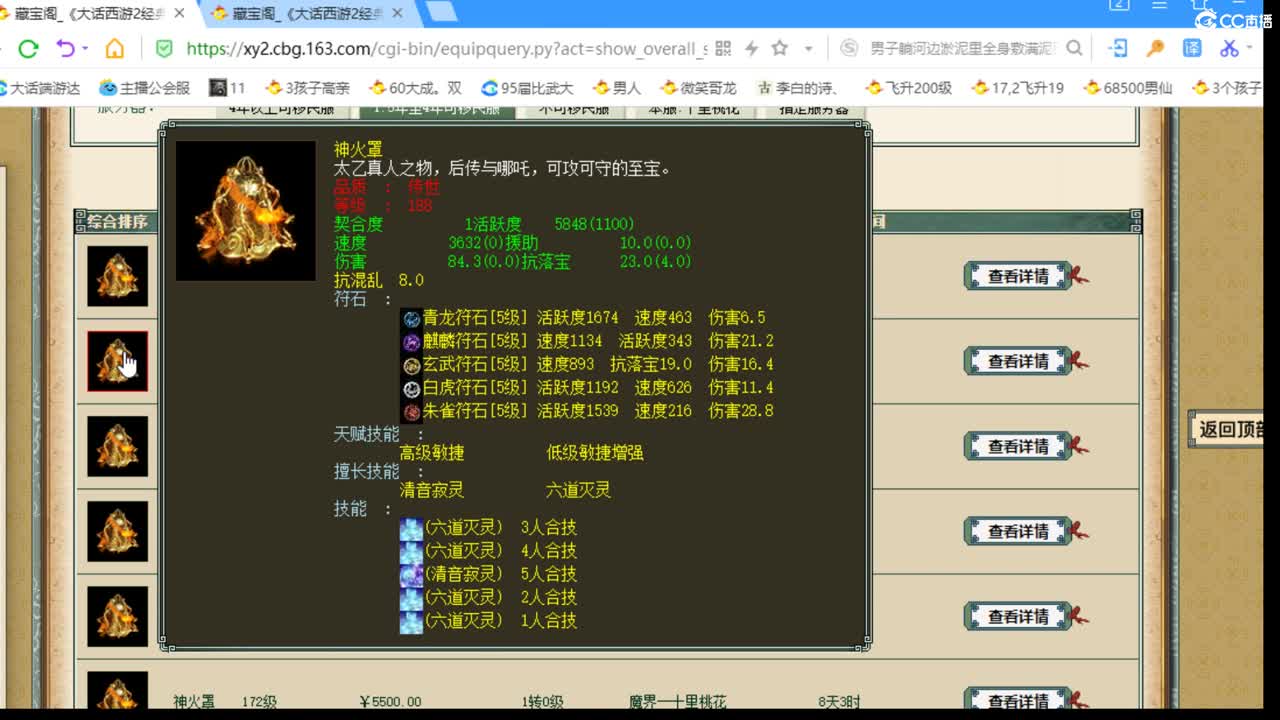Click the translate toolbar icon
Image resolution: width=1280 pixels, height=720 pixels.
coord(1192,48)
